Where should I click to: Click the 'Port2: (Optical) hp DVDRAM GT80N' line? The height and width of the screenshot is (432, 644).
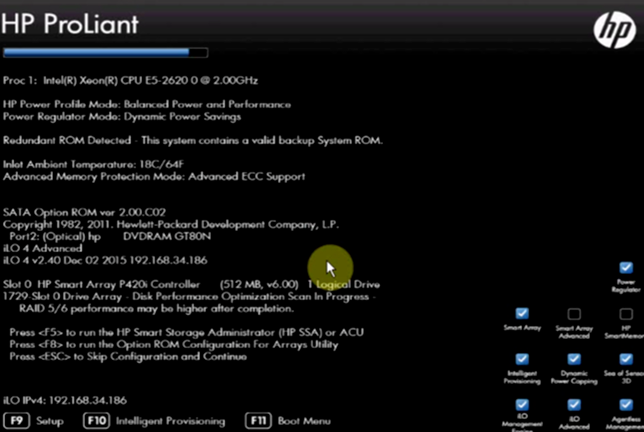110,237
